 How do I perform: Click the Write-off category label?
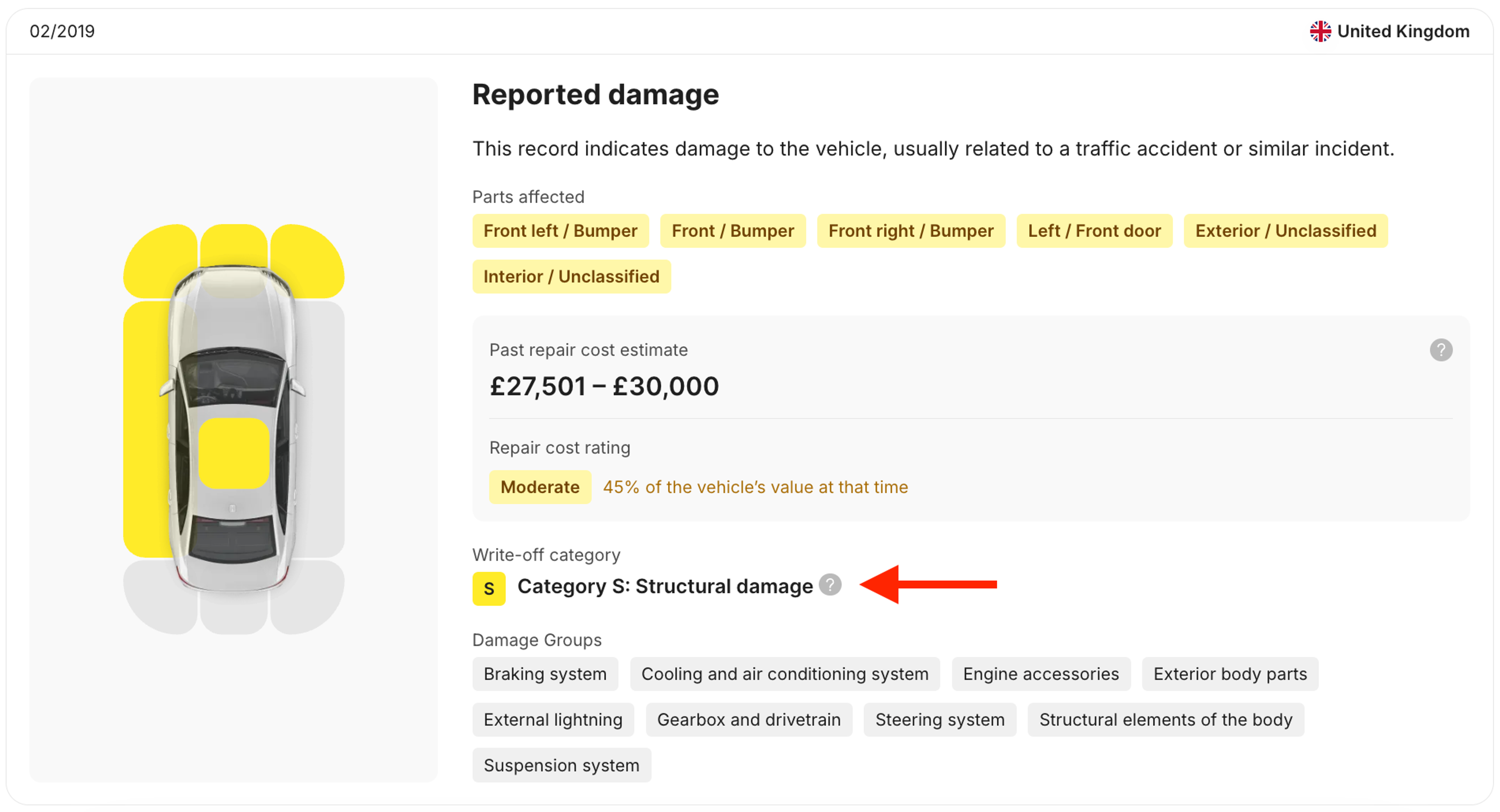click(546, 555)
